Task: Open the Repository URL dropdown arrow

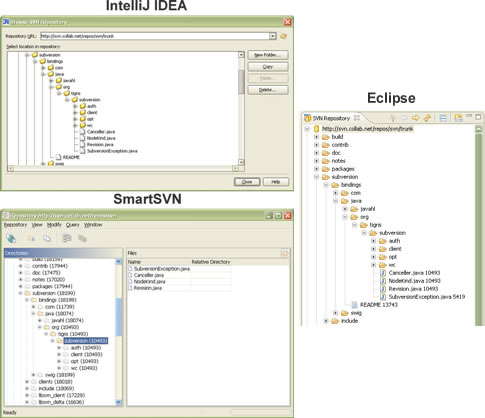Action: click(273, 36)
